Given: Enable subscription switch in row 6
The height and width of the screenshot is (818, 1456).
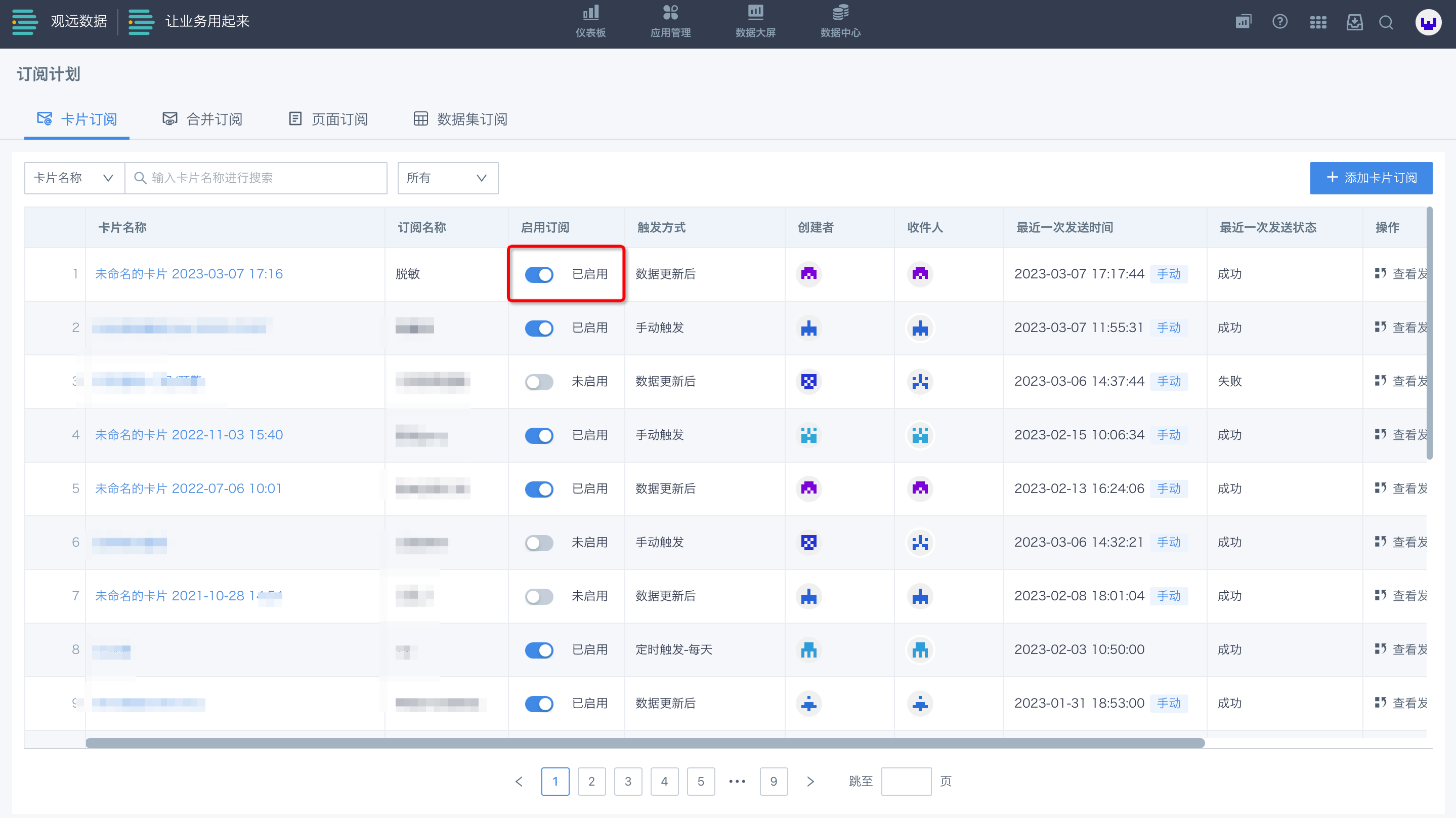Looking at the screenshot, I should [x=539, y=543].
